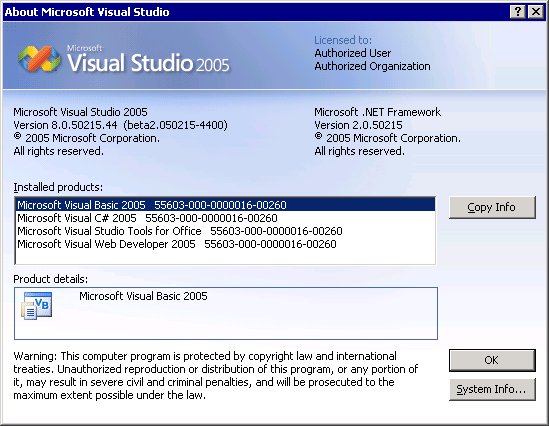The width and height of the screenshot is (549, 426).
Task: Click the Version 8.0.50215.44 text
Action: [x=120, y=125]
